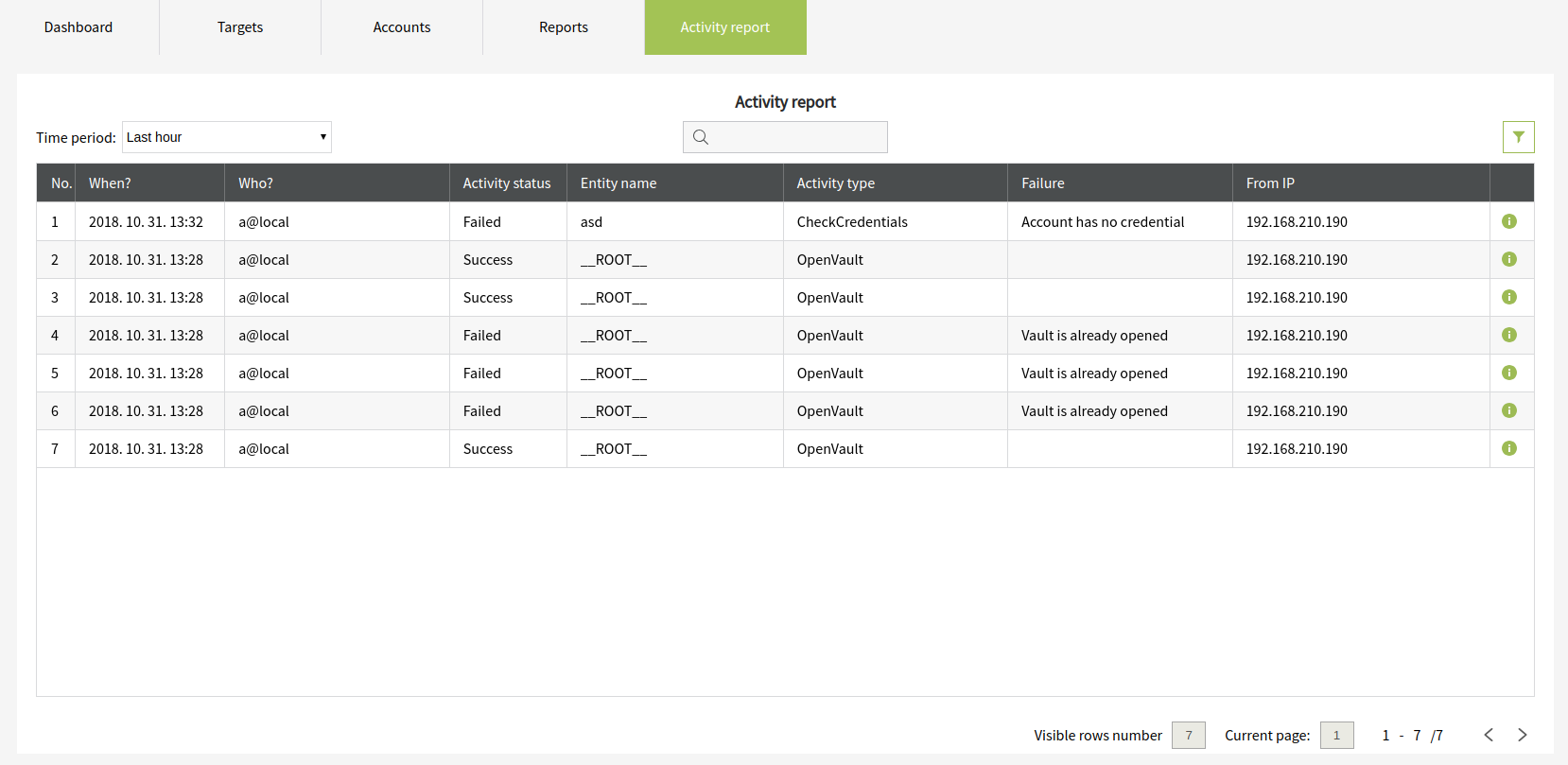Click info icon for row 1
Screen dimensions: 1568x765
click(x=1509, y=221)
